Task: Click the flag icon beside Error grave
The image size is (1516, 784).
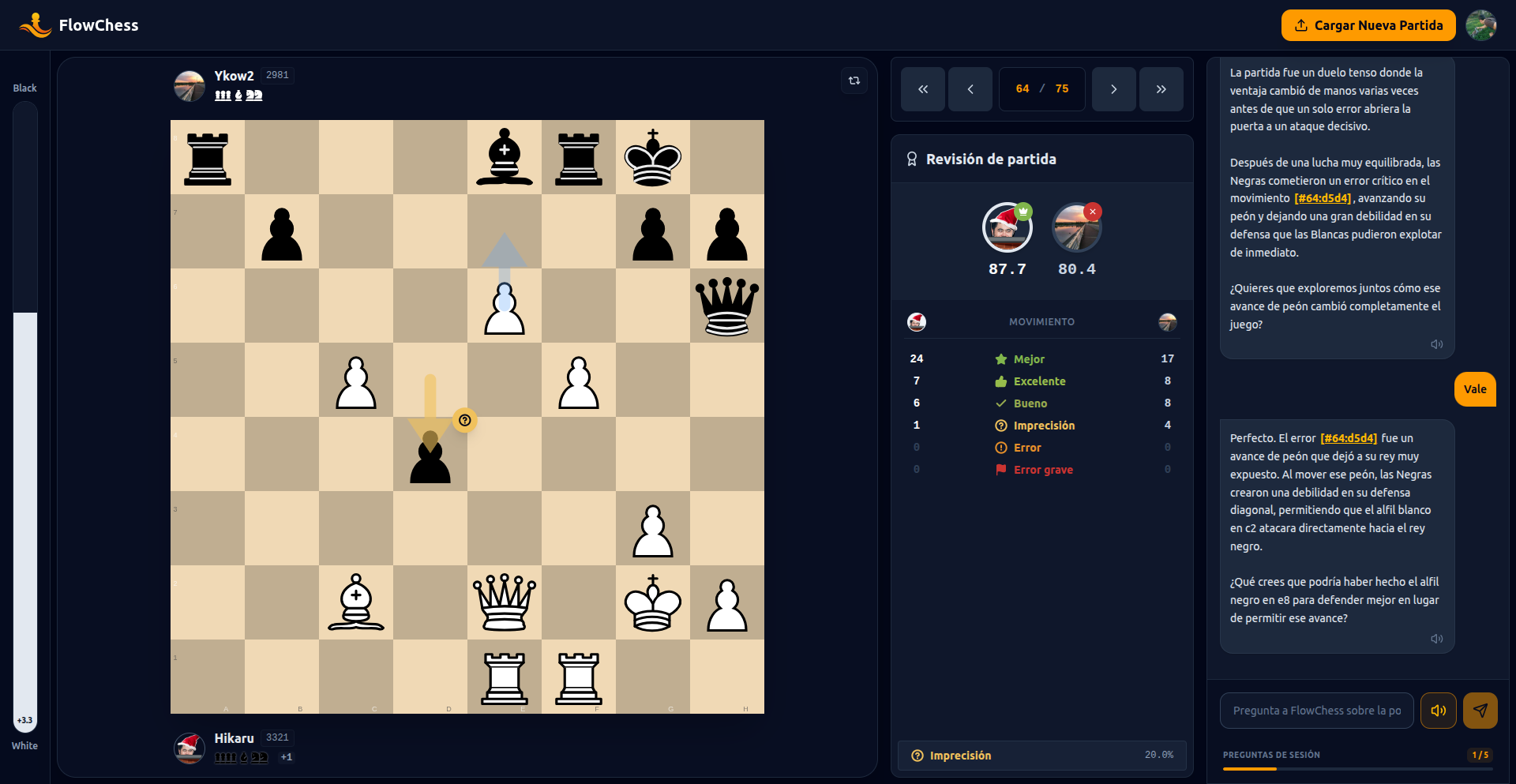Action: [x=1000, y=469]
